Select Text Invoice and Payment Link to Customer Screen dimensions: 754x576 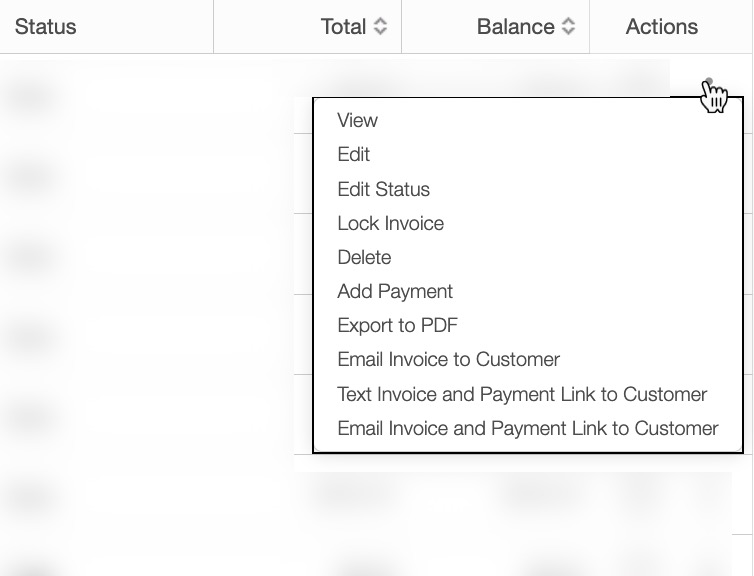point(522,394)
